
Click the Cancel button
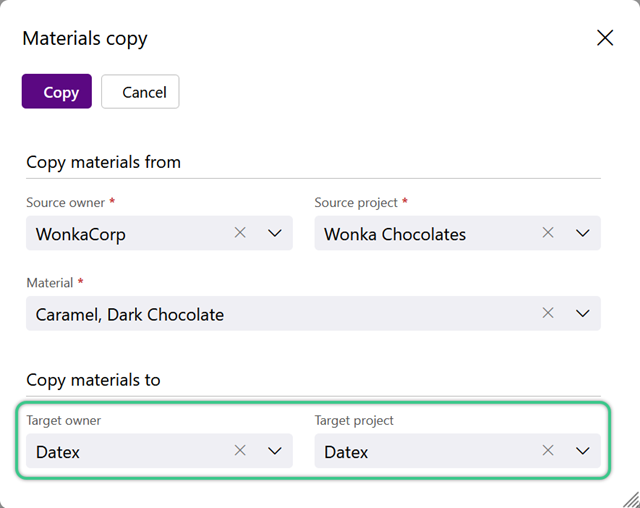140,91
